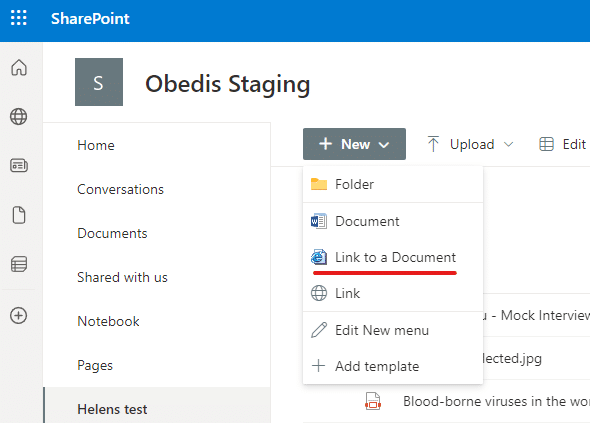590x423 pixels.
Task: Expand the Upload chevron arrow
Action: 508,144
